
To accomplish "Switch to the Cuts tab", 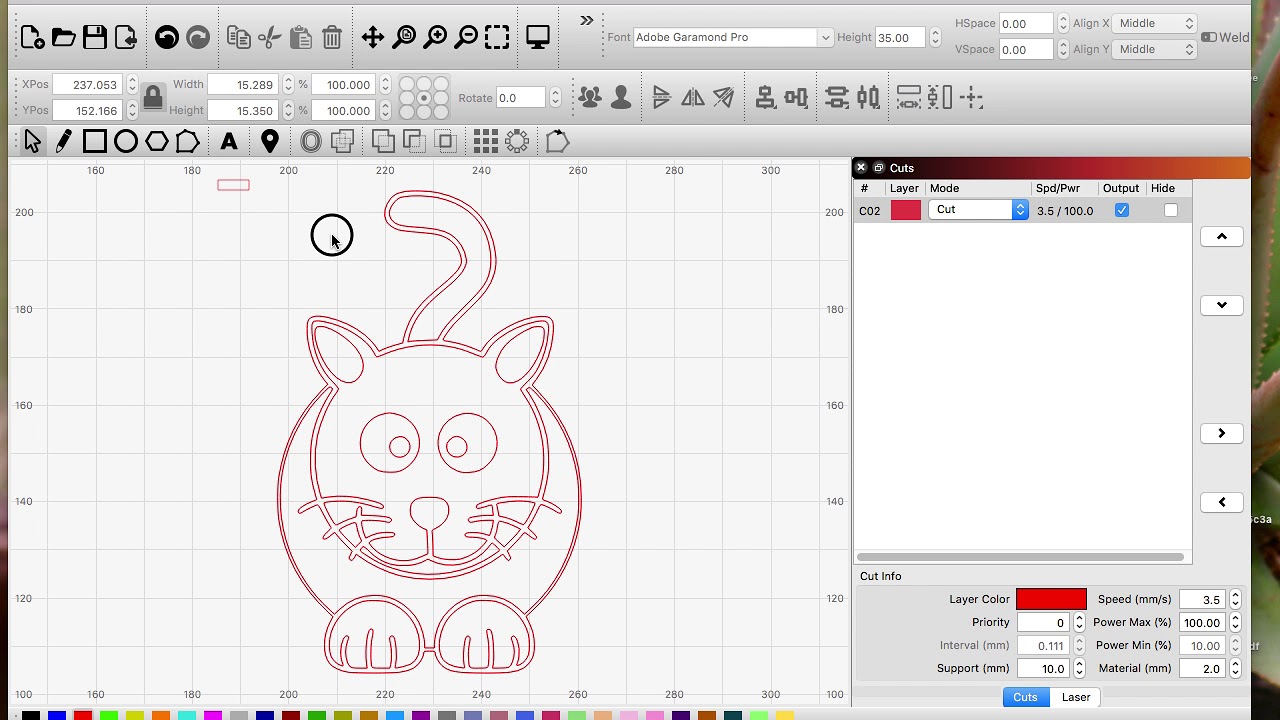I will (1025, 697).
